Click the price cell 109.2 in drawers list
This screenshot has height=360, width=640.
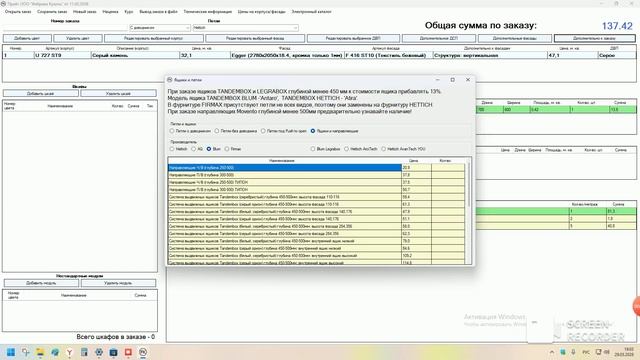416,256
